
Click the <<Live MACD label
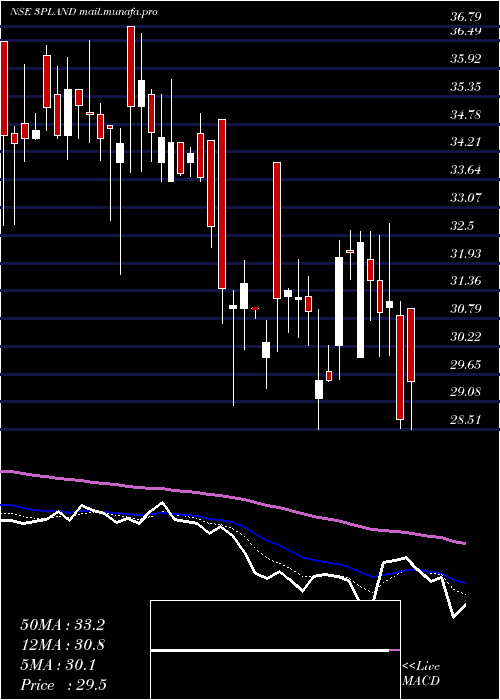(x=421, y=674)
